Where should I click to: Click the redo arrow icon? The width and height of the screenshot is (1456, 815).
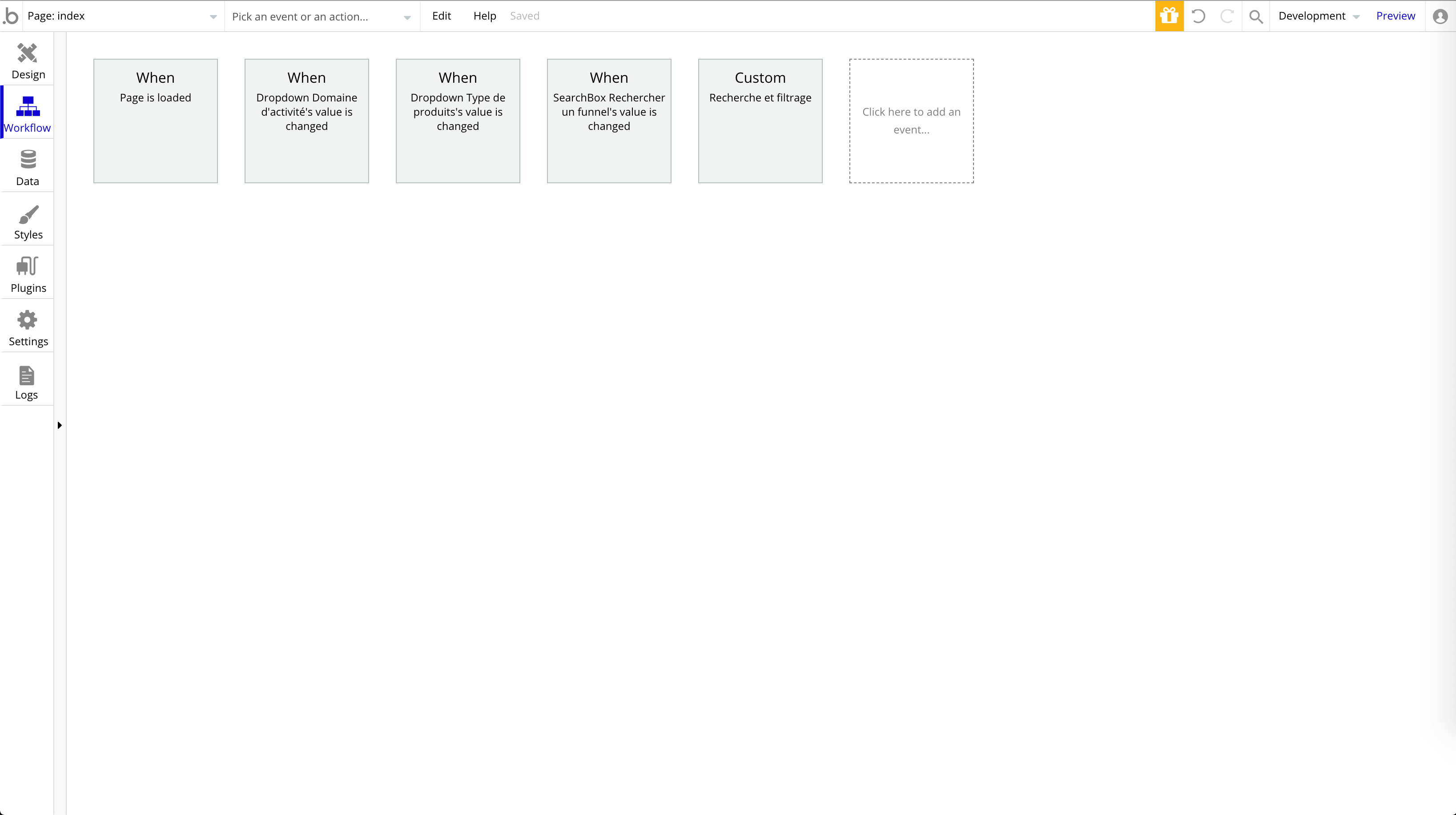click(x=1227, y=16)
